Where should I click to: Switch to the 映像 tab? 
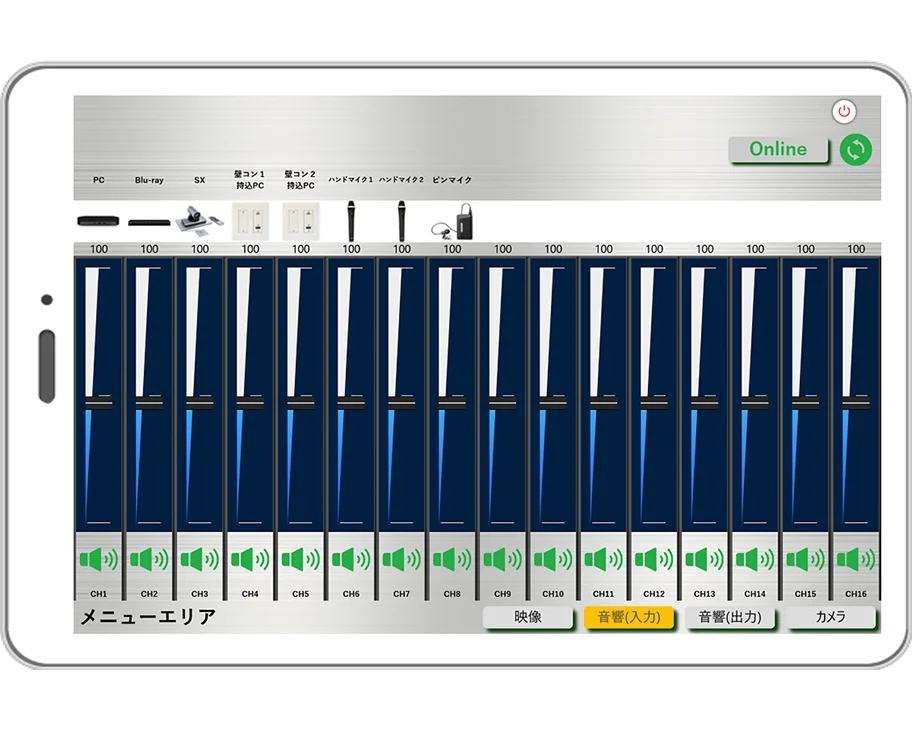click(x=528, y=618)
